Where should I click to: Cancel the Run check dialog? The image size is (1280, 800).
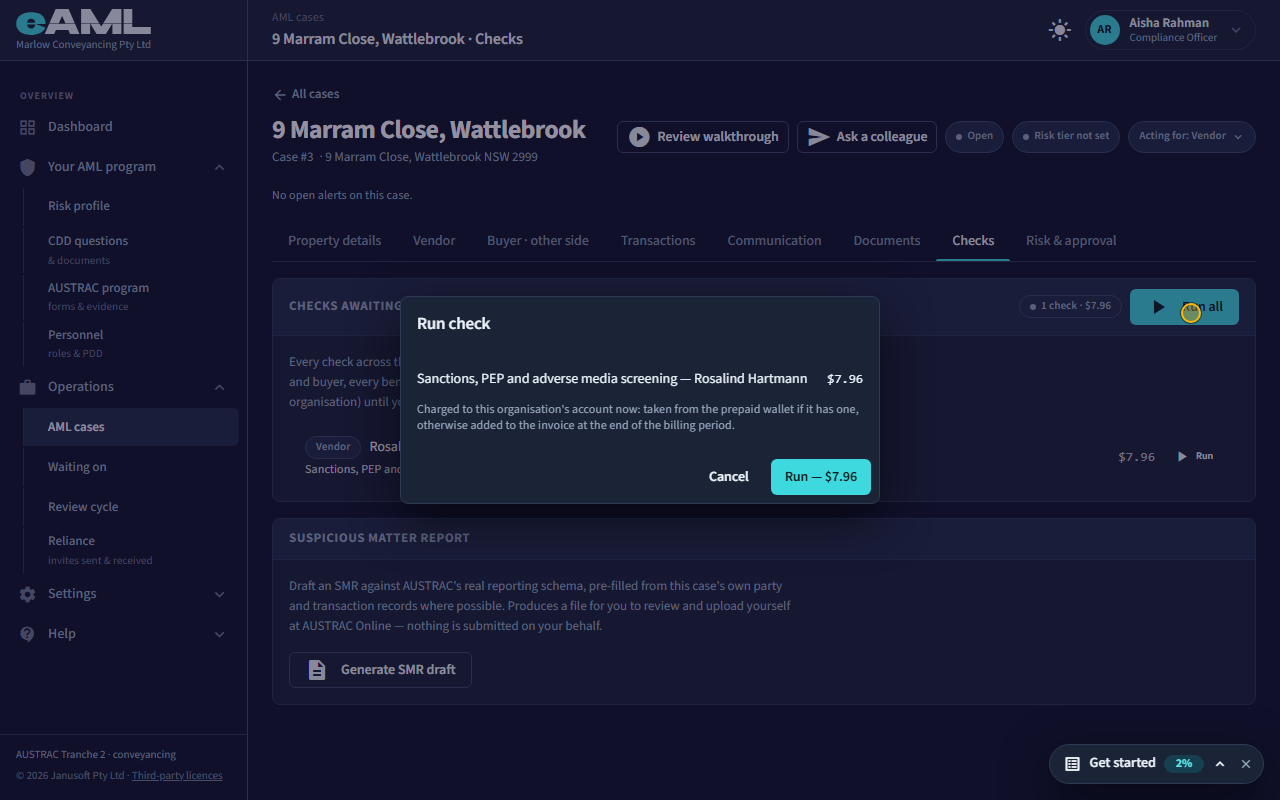(729, 477)
